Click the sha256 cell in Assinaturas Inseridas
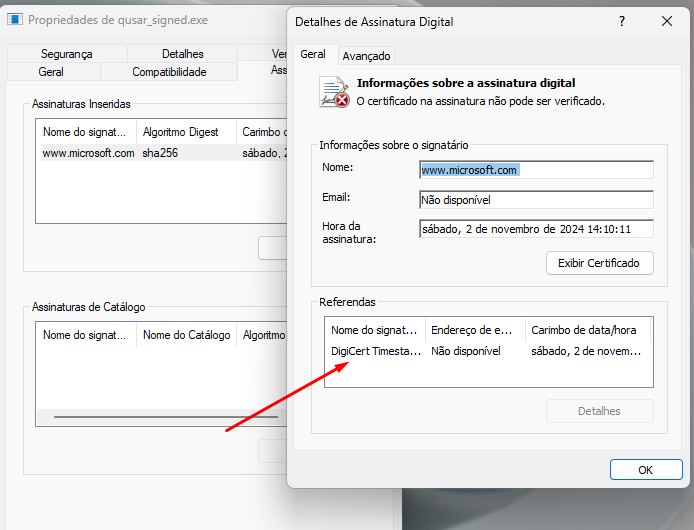Screen dimensions: 694x530 point(160,153)
